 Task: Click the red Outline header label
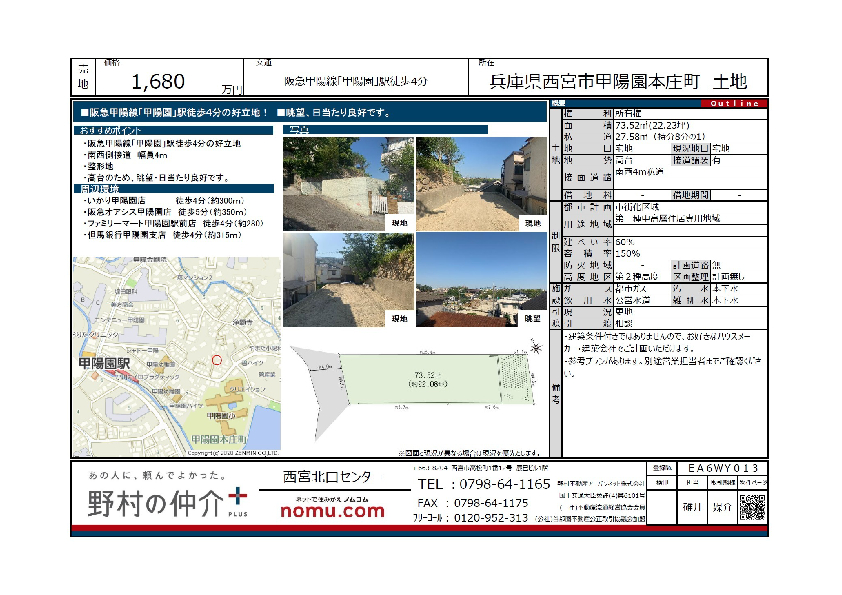coord(735,103)
